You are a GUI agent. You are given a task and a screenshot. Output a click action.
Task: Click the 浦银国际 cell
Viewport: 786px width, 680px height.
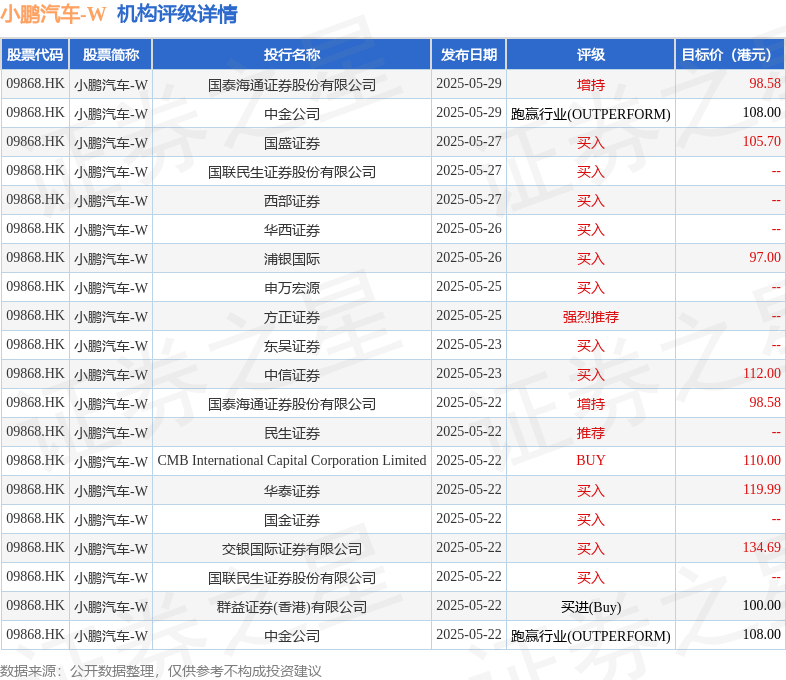tap(292, 259)
